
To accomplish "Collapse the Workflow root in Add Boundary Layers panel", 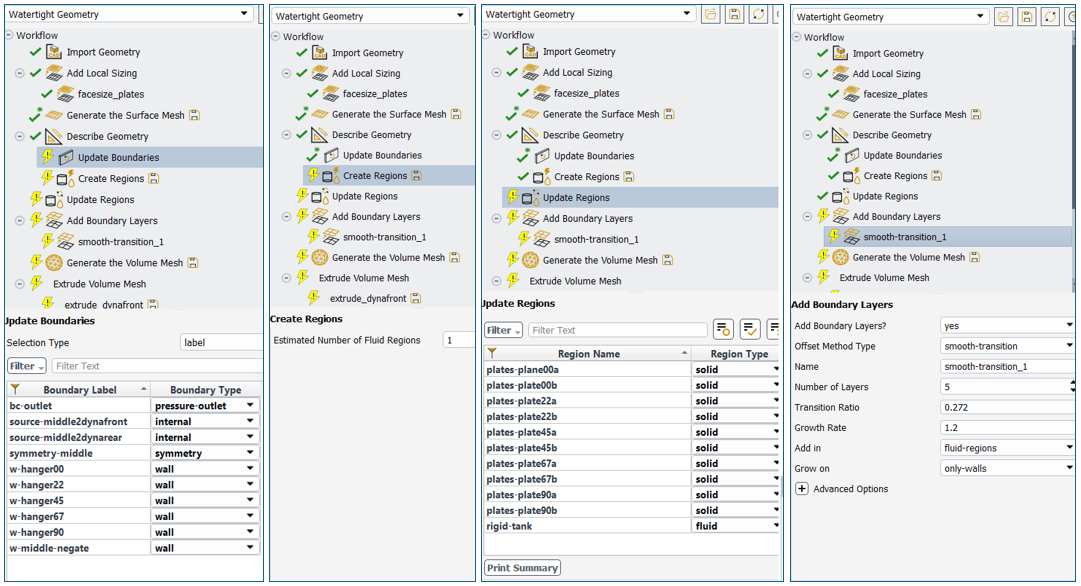I will [797, 37].
